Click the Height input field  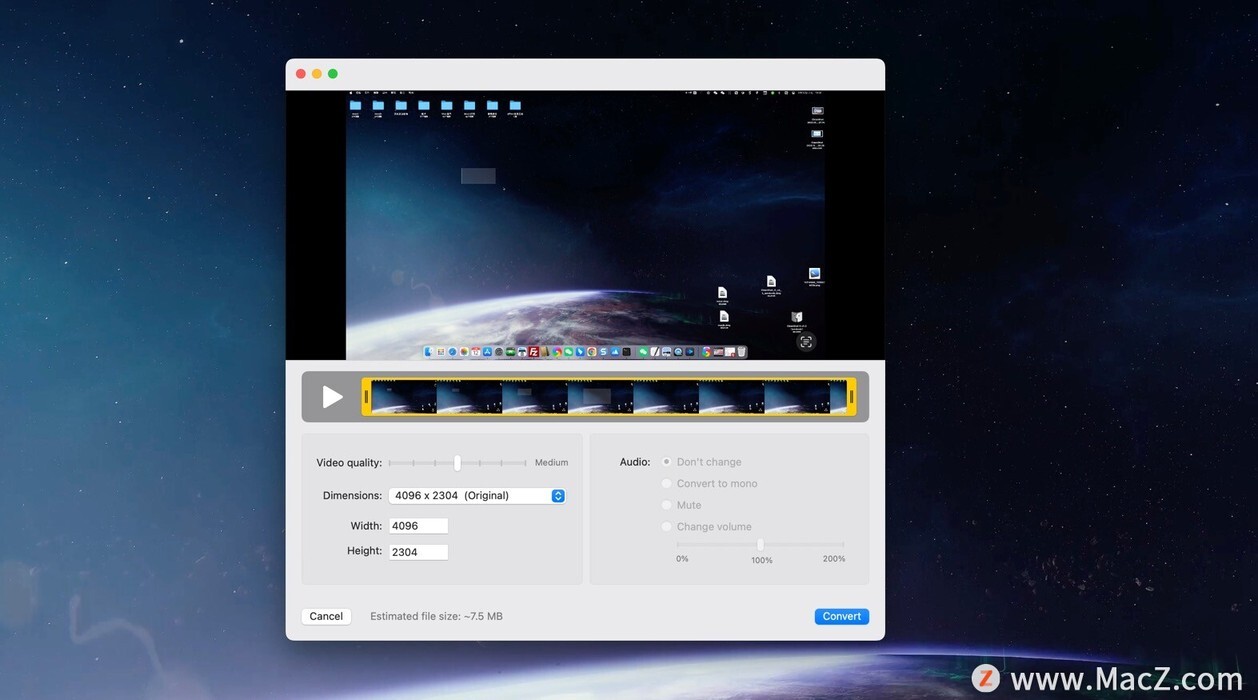(418, 552)
